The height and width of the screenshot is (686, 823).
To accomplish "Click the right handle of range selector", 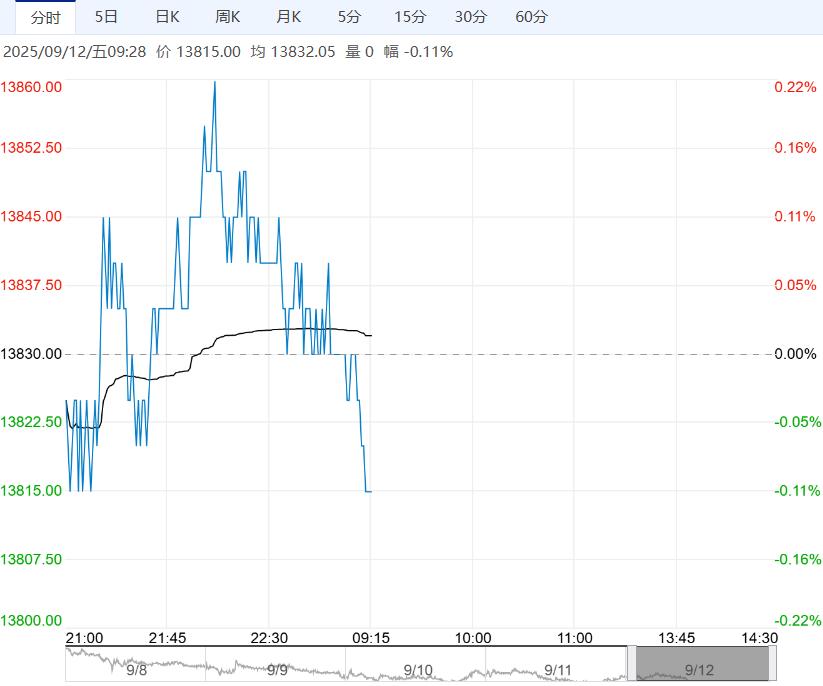I will (772, 663).
